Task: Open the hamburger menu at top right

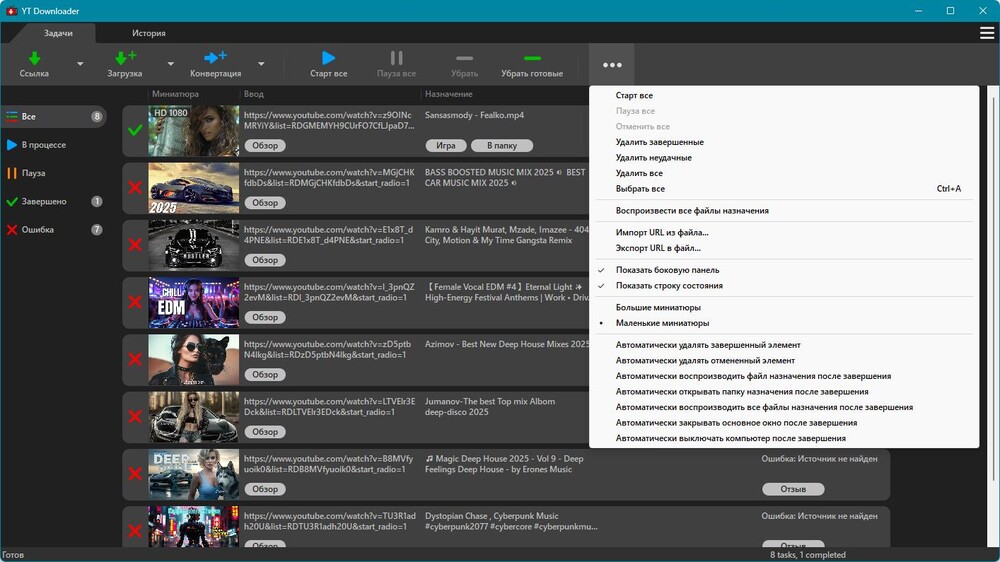Action: [x=986, y=33]
